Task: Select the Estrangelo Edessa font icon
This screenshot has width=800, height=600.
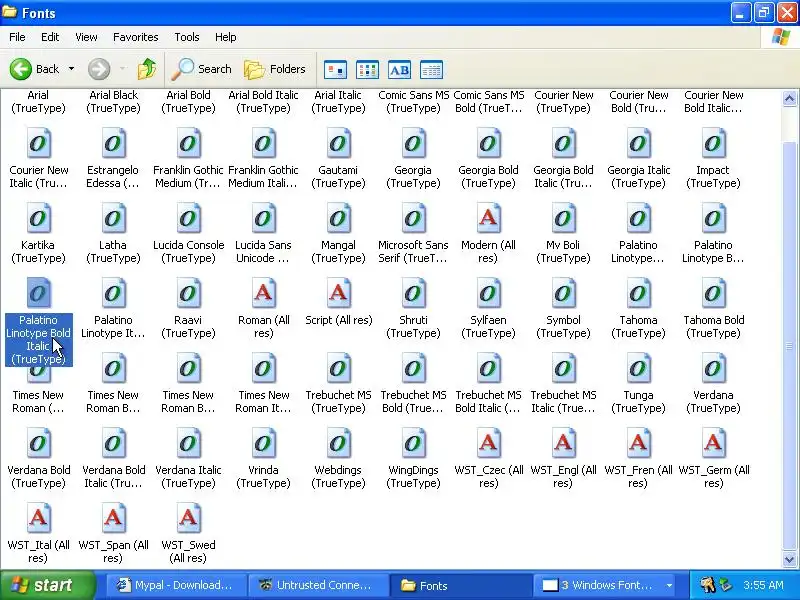Action: tap(113, 143)
